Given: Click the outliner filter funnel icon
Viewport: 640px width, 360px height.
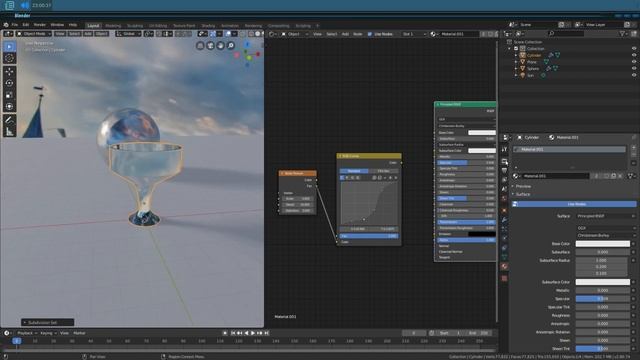Looking at the screenshot, I should pyautogui.click(x=622, y=34).
